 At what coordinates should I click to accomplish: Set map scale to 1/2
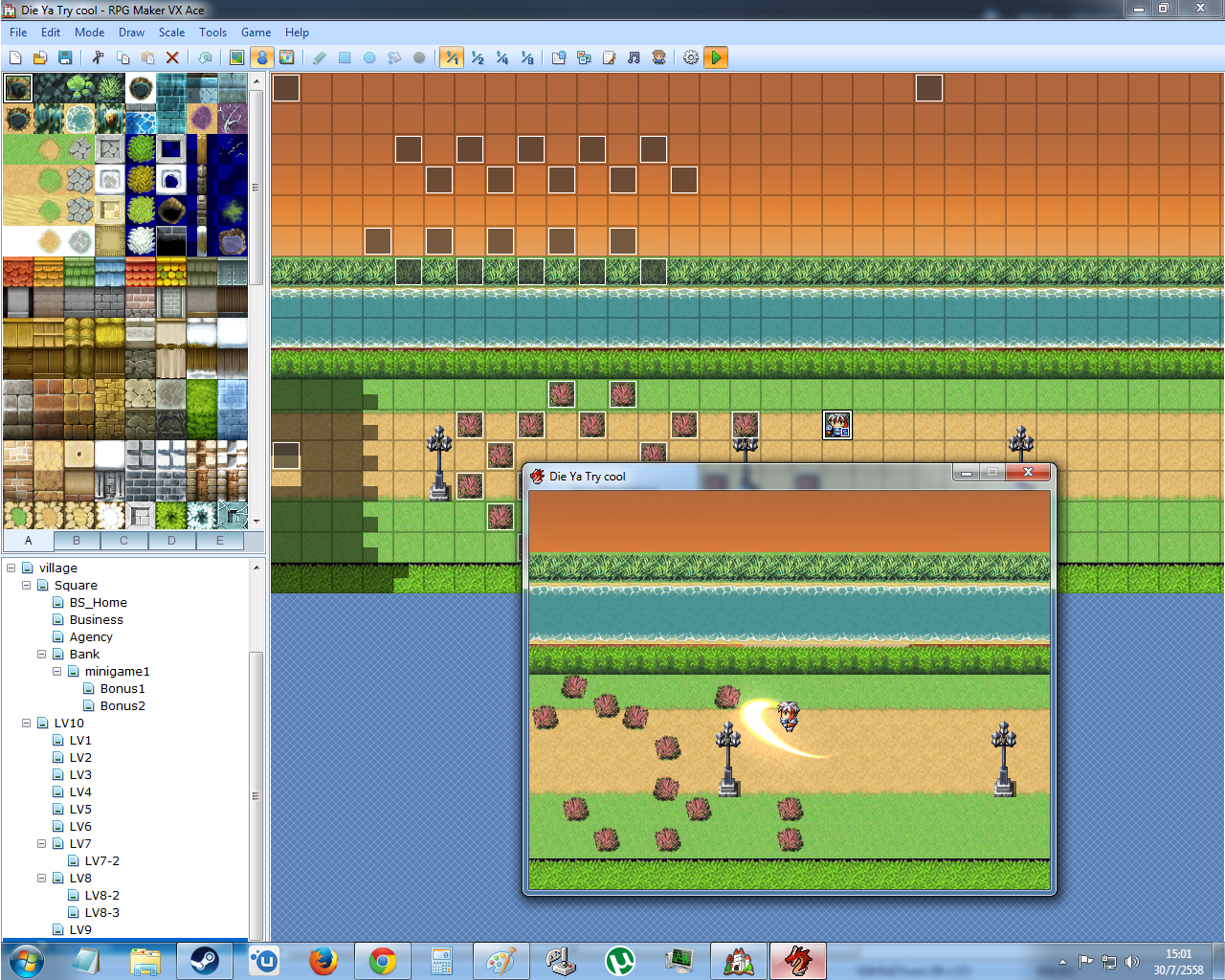coord(477,57)
